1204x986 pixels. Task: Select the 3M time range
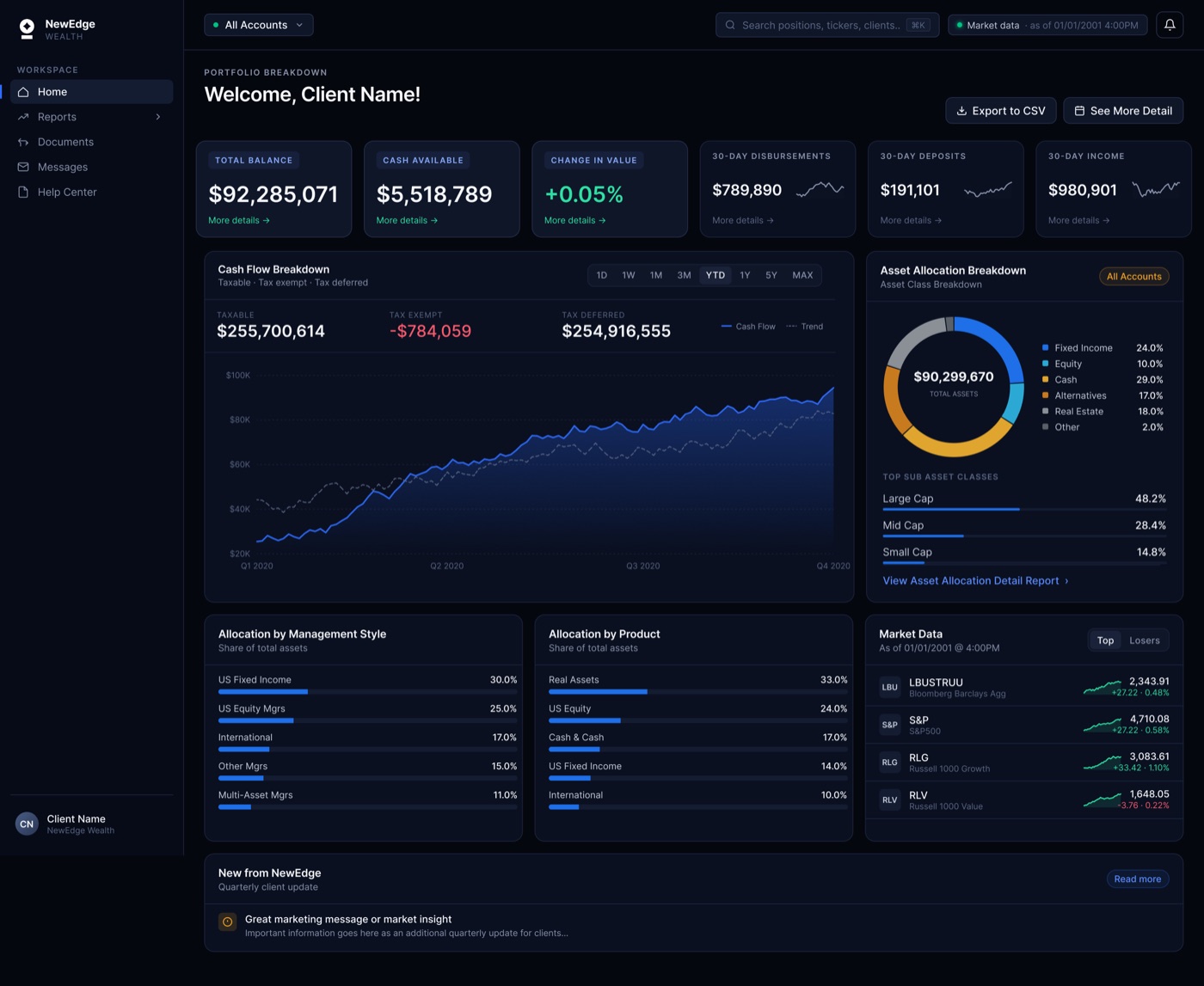684,275
